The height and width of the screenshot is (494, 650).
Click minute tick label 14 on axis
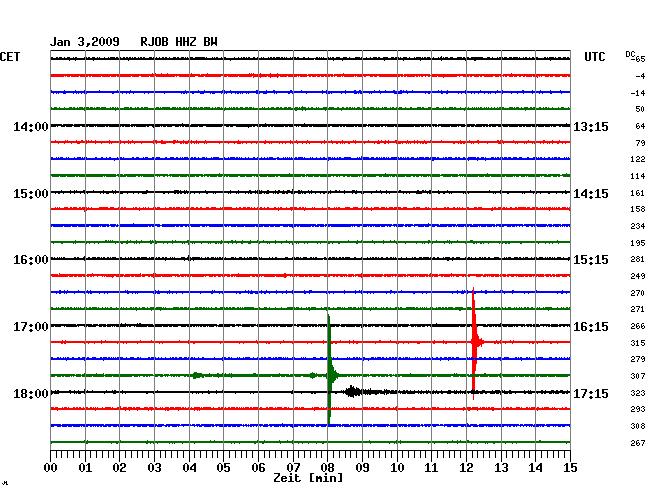(x=536, y=468)
